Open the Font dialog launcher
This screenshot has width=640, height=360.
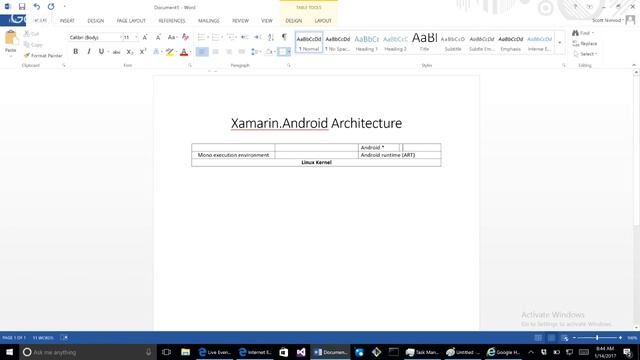point(190,65)
